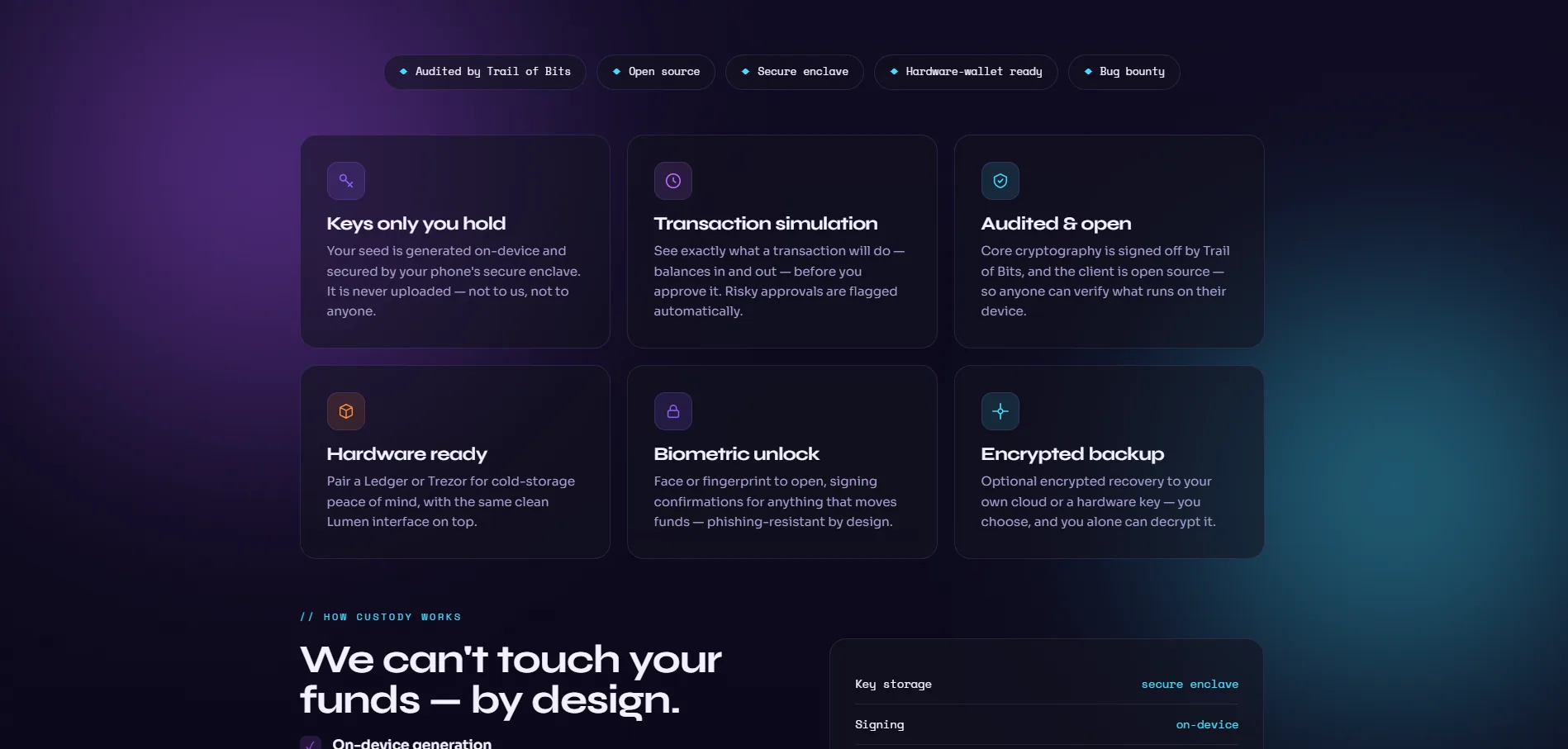The image size is (1568, 749).
Task: Click the Keys only you hold heading
Action: point(416,224)
